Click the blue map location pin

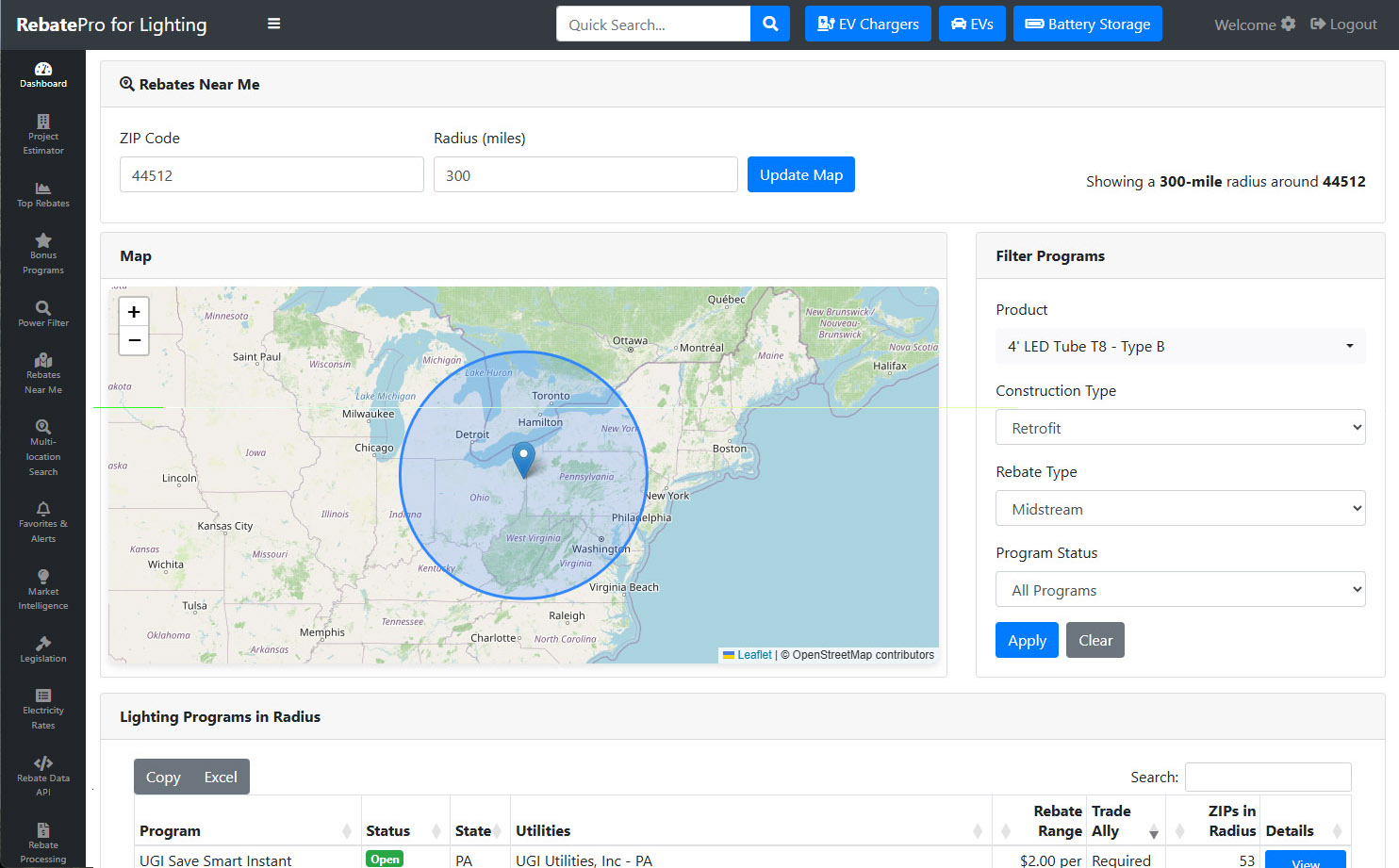[x=523, y=459]
